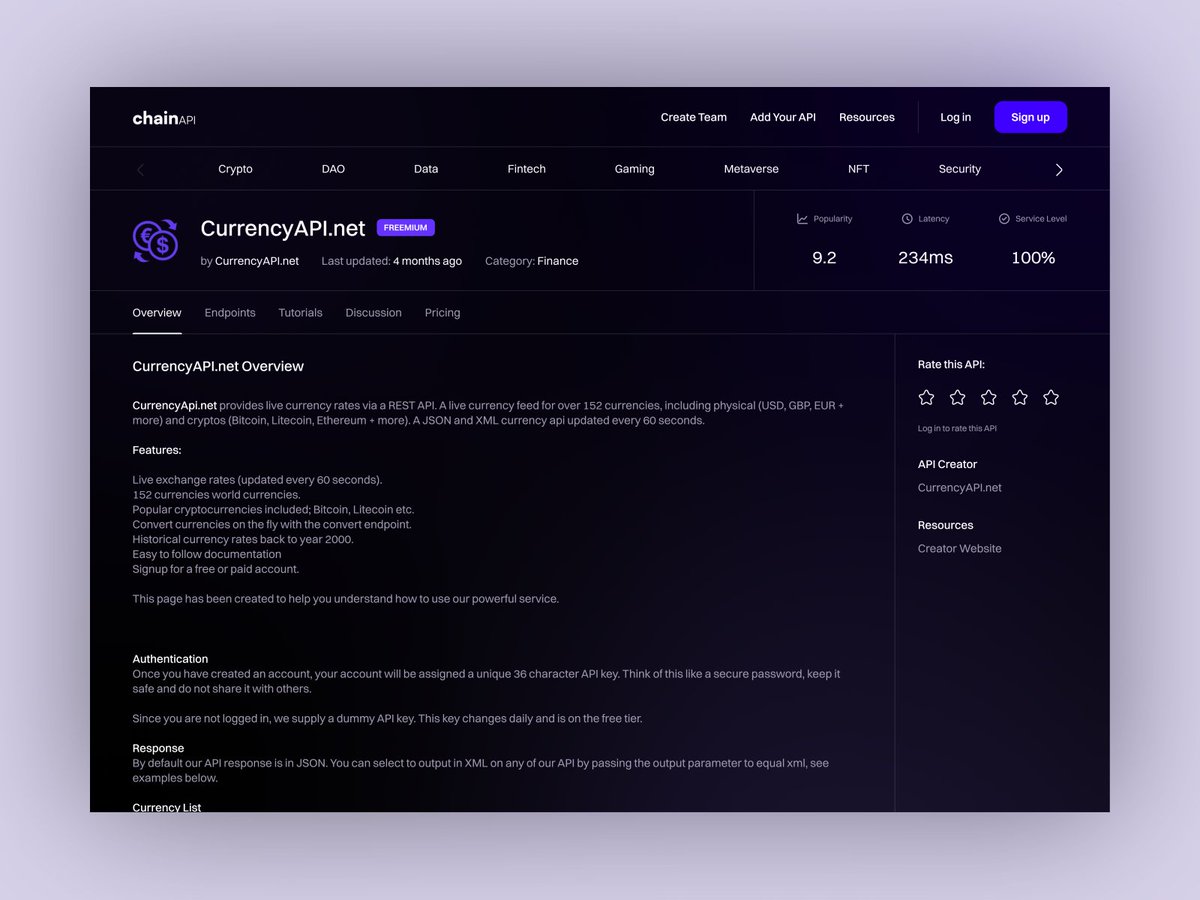Click the 'API Creator' label

[947, 465]
